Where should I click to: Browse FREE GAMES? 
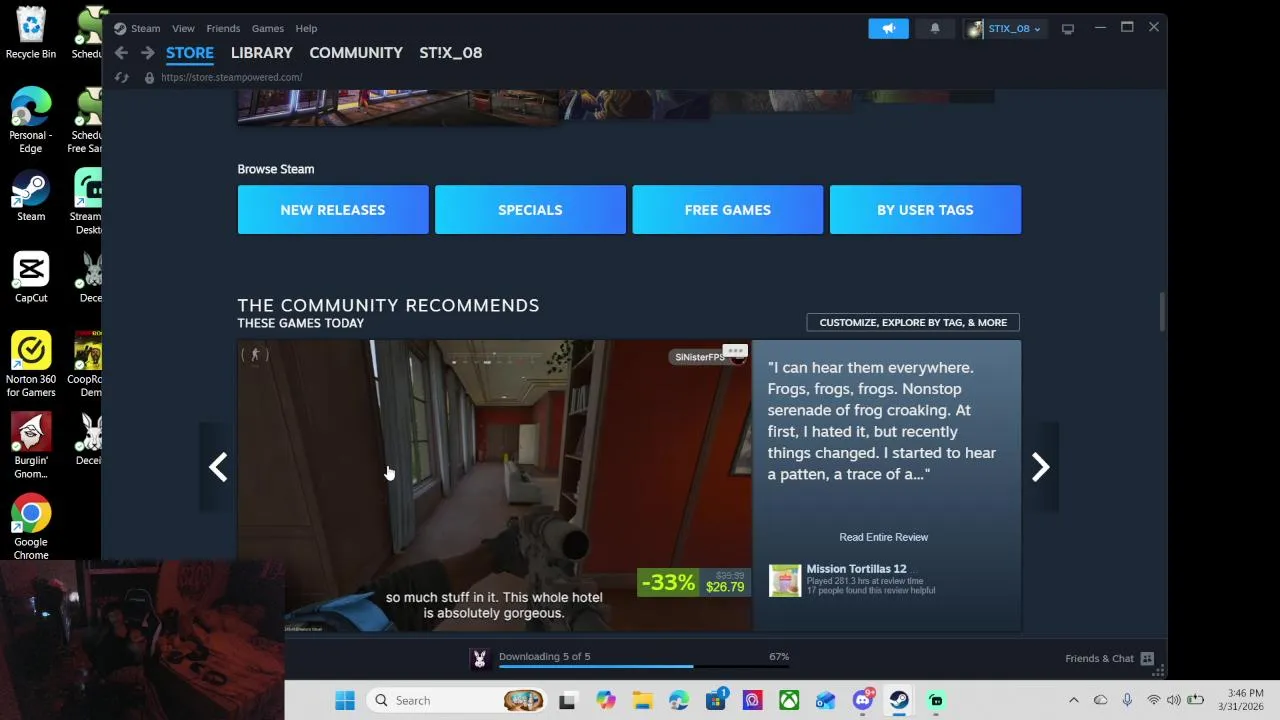pos(728,210)
